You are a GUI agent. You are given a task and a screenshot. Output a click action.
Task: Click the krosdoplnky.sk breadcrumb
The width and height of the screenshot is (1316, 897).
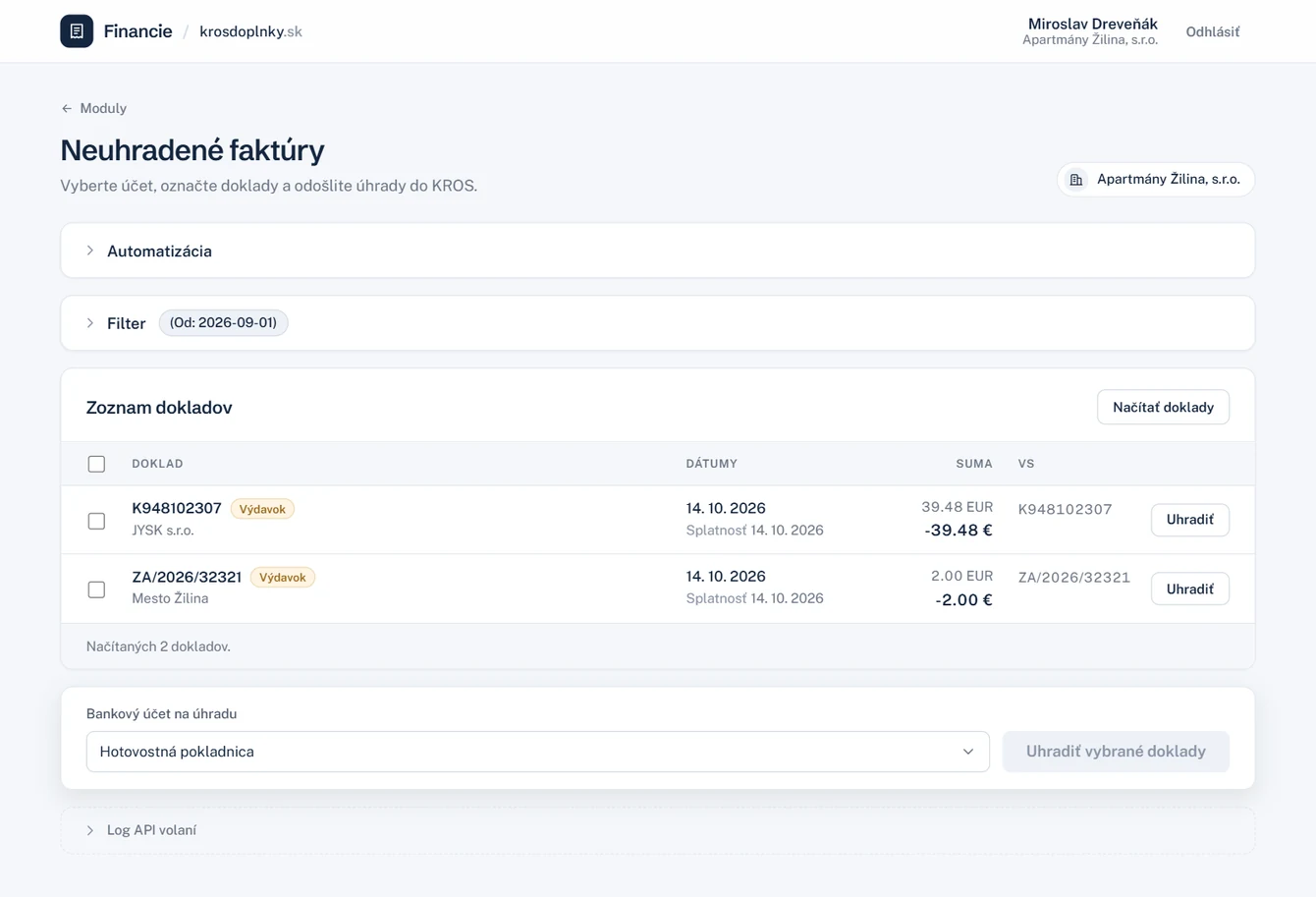(250, 31)
